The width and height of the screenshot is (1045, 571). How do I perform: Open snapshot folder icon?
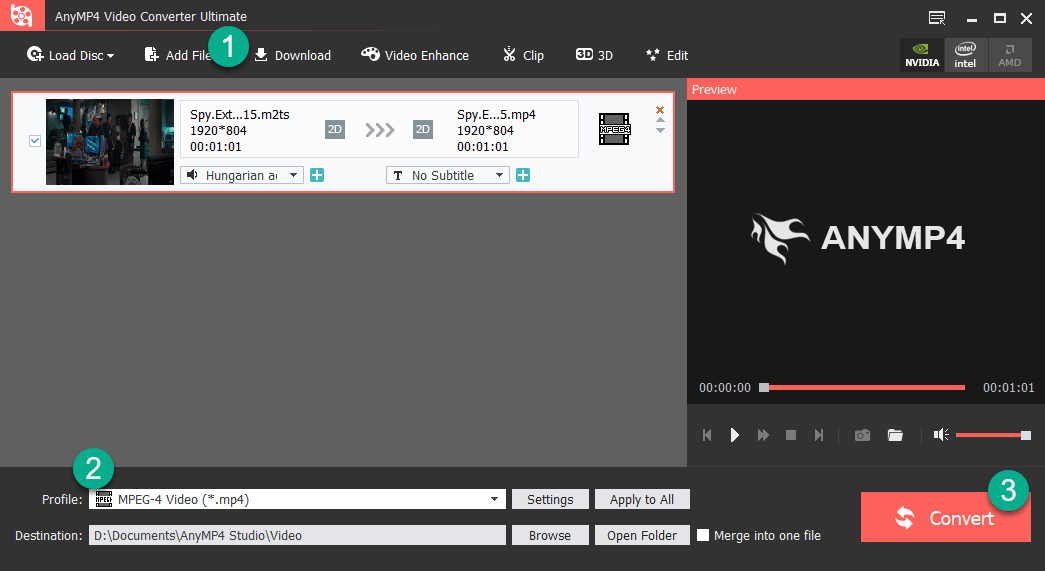coord(895,435)
